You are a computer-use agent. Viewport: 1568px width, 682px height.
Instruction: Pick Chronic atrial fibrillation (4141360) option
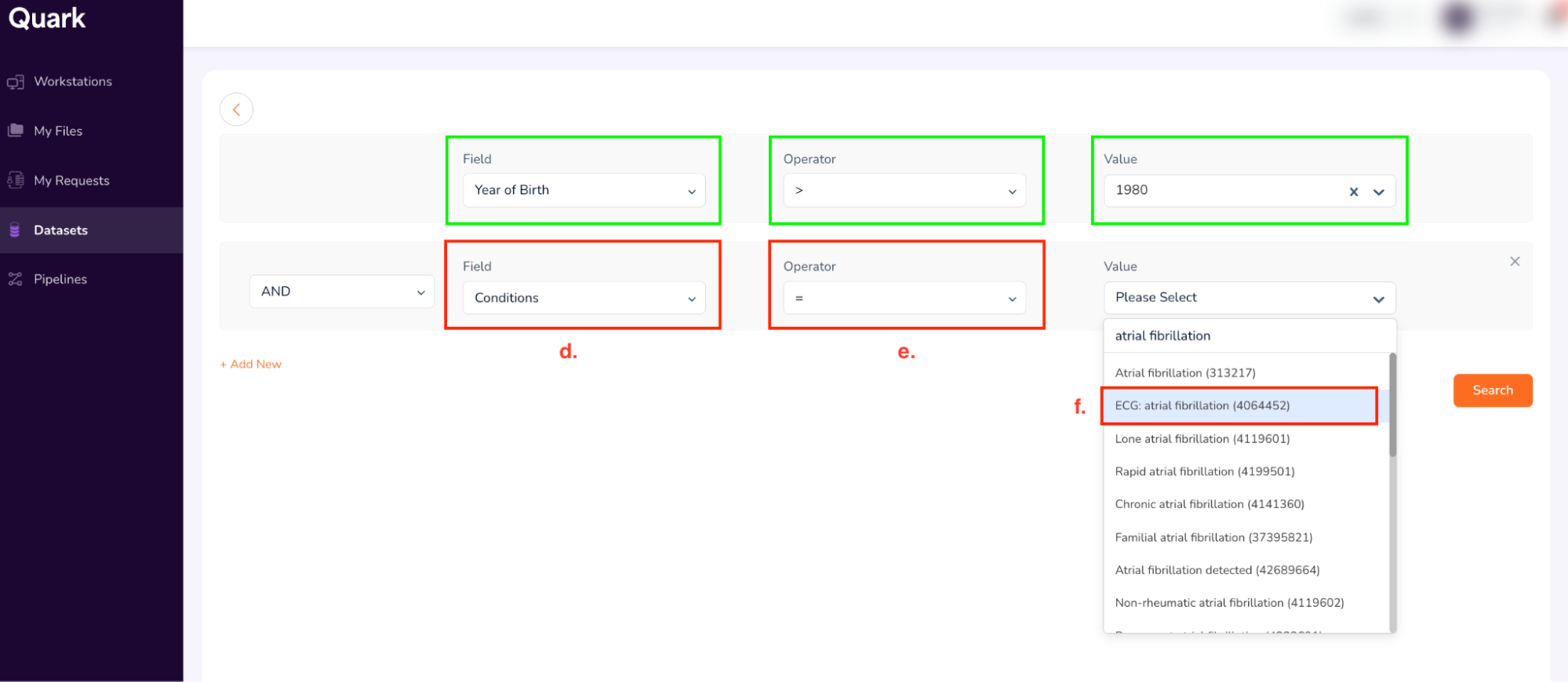1210,504
